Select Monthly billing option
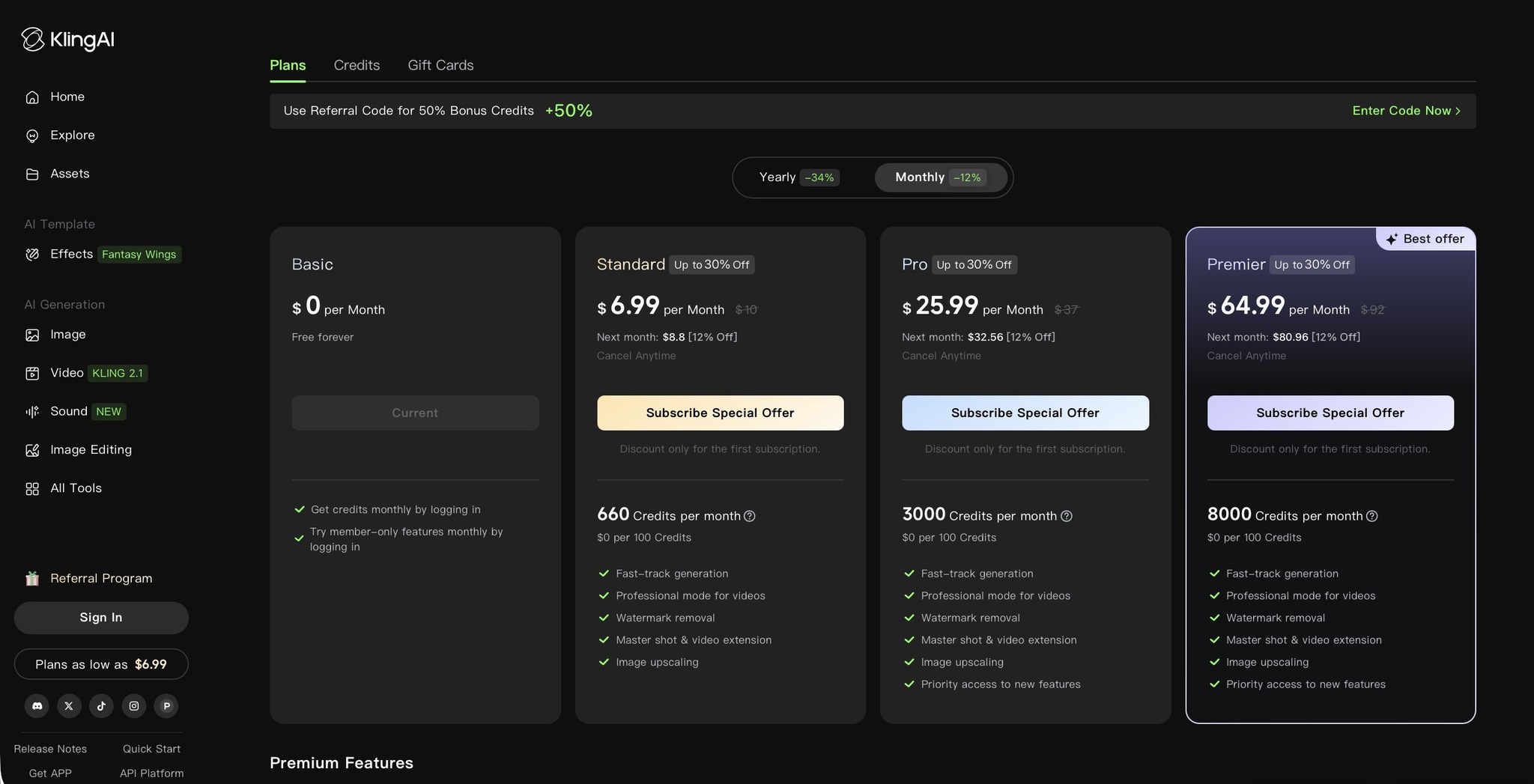 tap(941, 177)
